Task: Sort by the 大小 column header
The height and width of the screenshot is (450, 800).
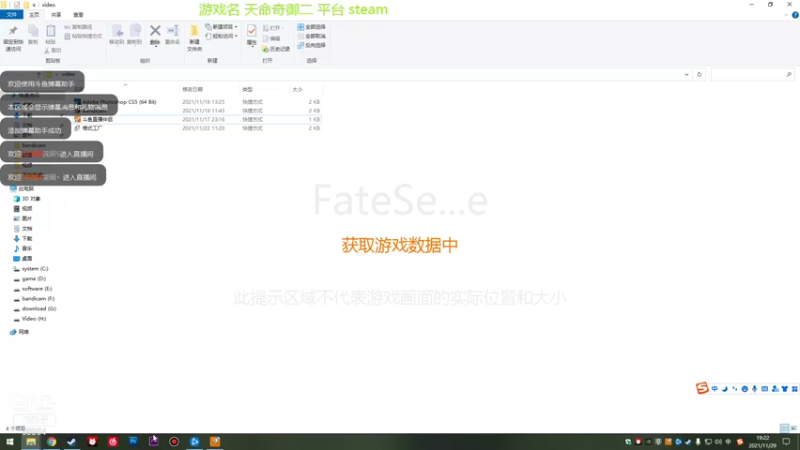Action: coord(297,89)
